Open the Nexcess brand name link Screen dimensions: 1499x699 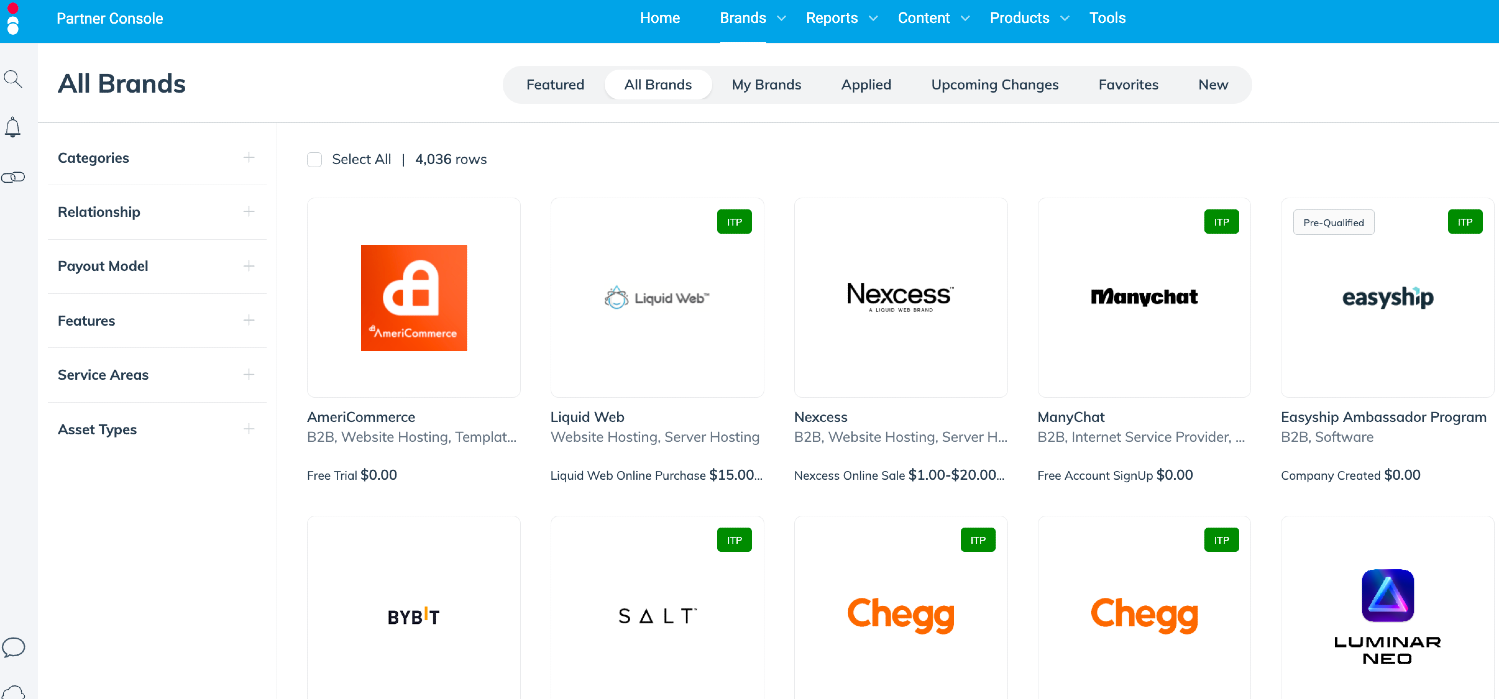pos(820,417)
